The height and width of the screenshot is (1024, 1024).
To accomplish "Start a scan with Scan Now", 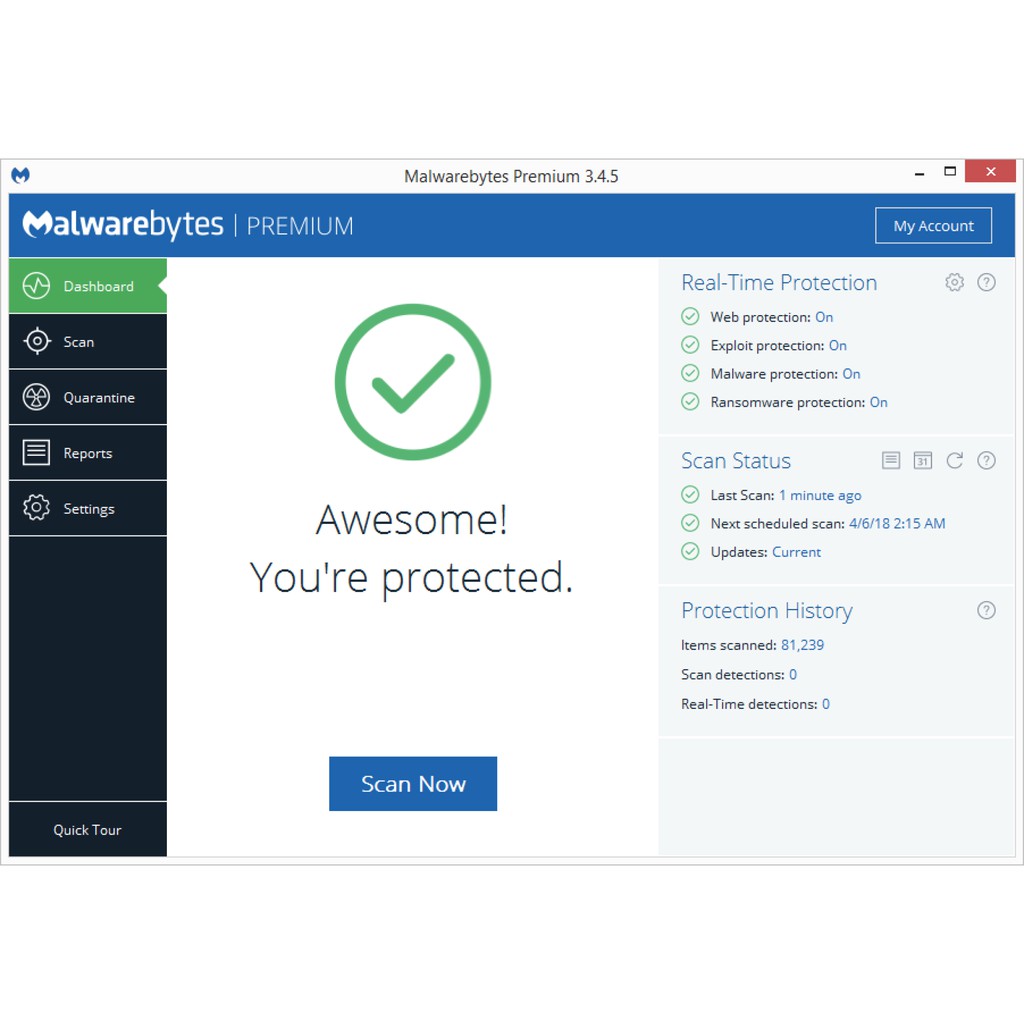I will (x=412, y=784).
